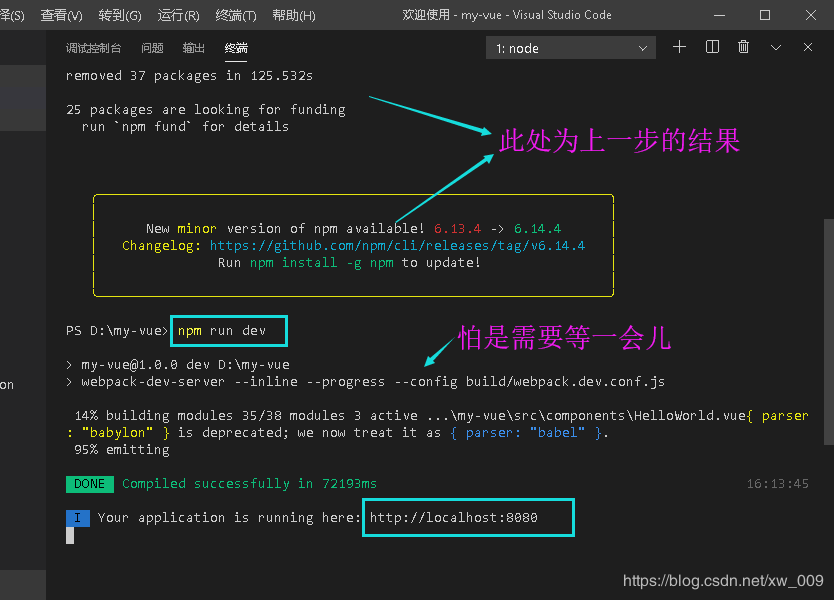This screenshot has height=600, width=834.
Task: Click the green DONE badge
Action: (x=89, y=484)
